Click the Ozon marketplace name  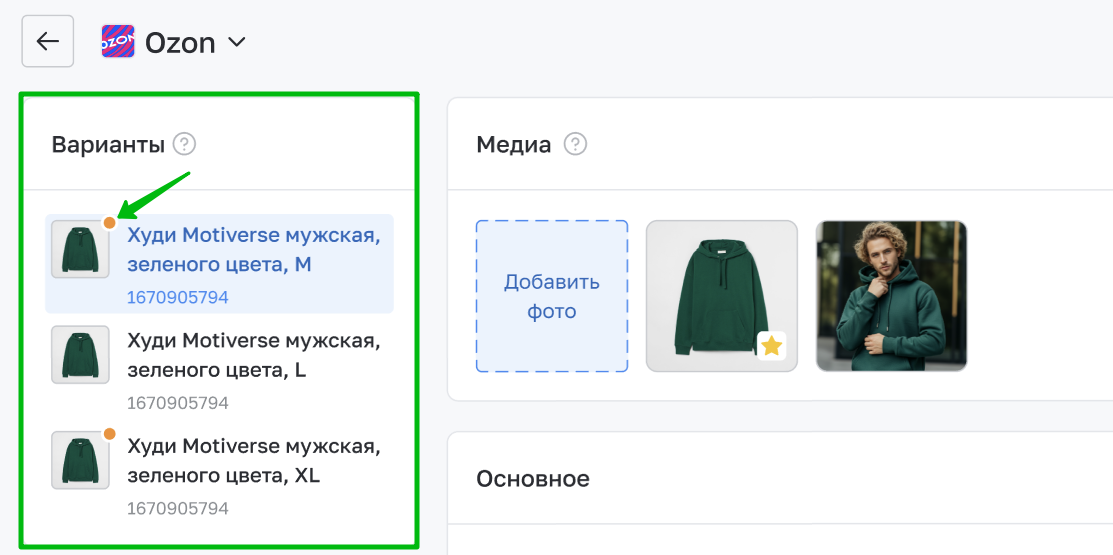(180, 43)
